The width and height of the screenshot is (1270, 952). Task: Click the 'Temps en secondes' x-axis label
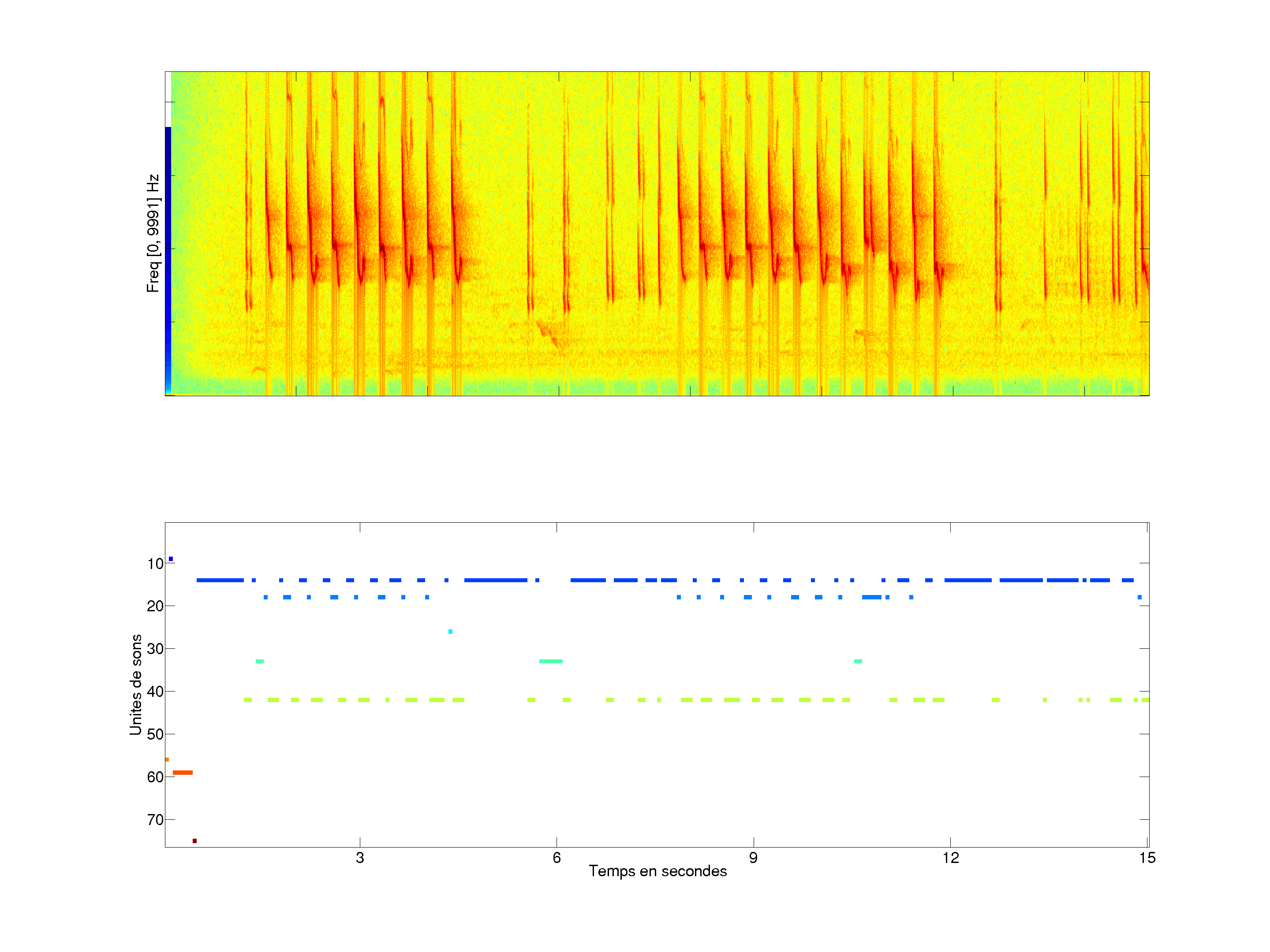point(657,871)
